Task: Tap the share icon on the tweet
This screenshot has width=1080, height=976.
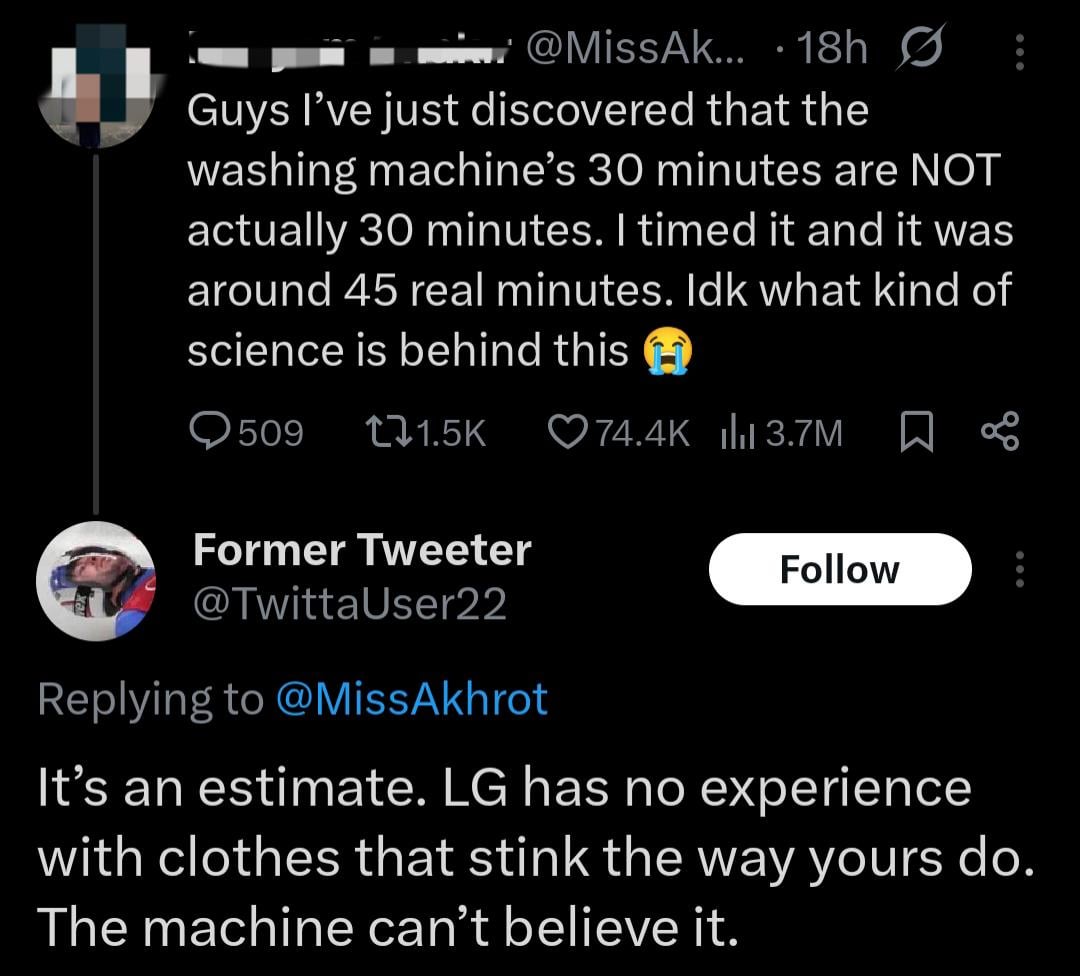Action: [999, 432]
